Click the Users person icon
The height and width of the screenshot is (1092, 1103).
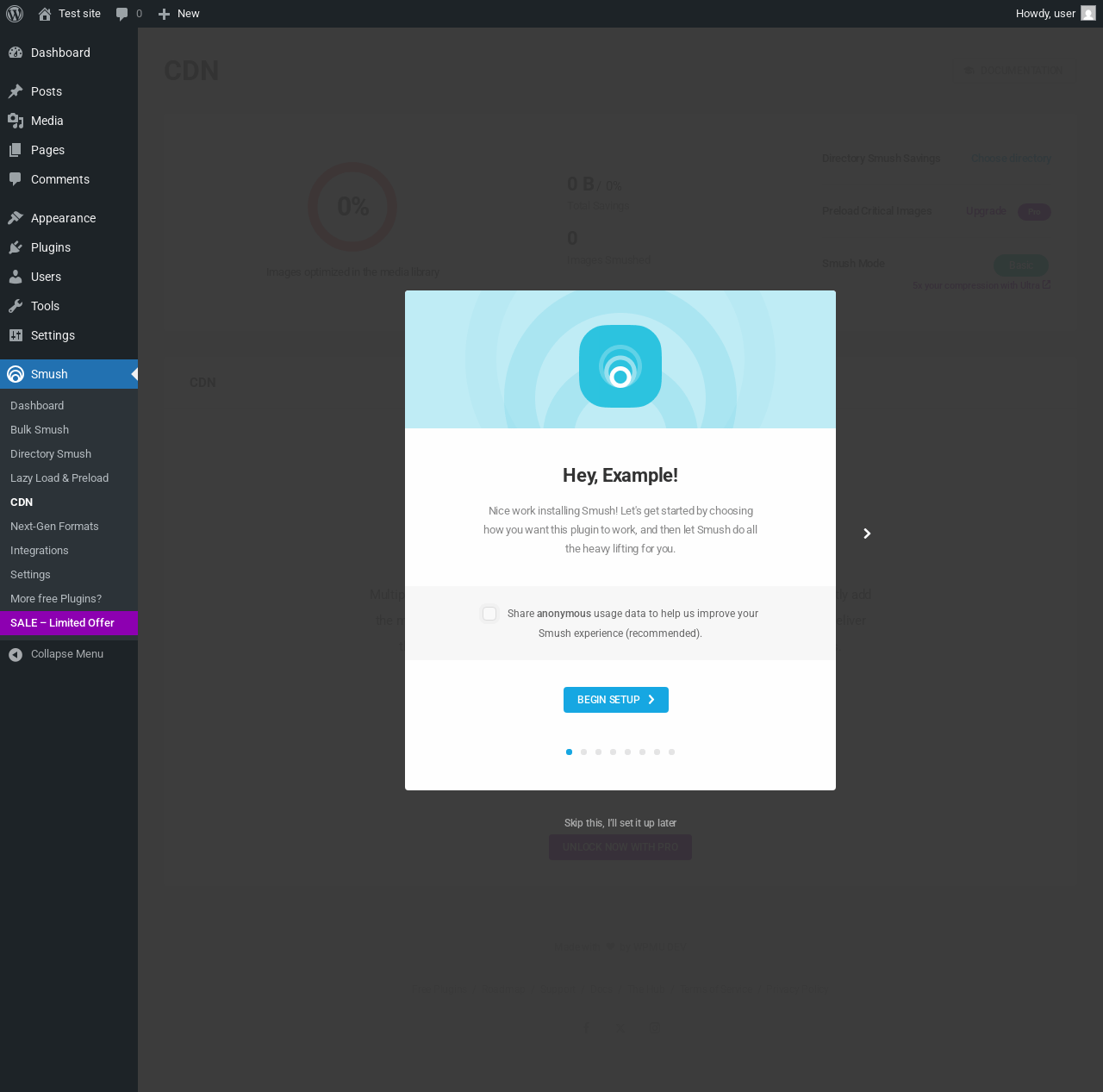point(16,277)
